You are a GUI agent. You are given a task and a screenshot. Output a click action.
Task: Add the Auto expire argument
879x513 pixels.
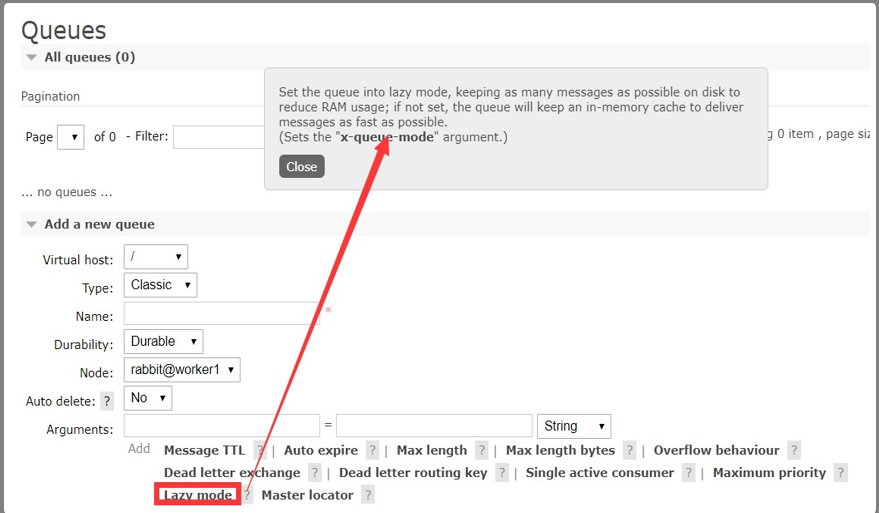(x=321, y=450)
